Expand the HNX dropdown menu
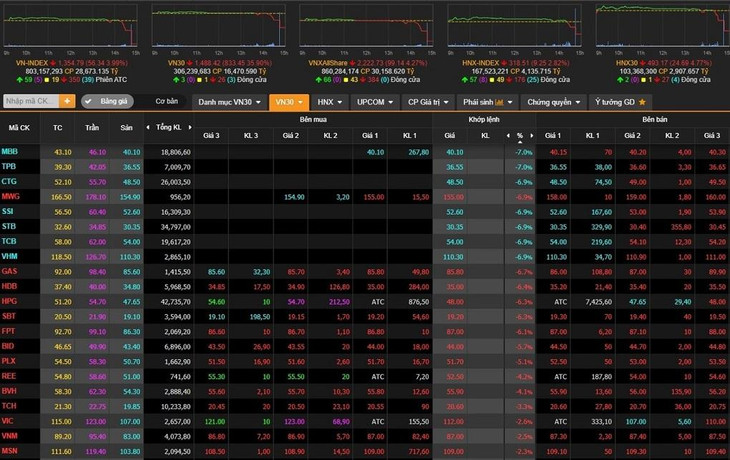Viewport: 730px width, 460px height. point(330,101)
